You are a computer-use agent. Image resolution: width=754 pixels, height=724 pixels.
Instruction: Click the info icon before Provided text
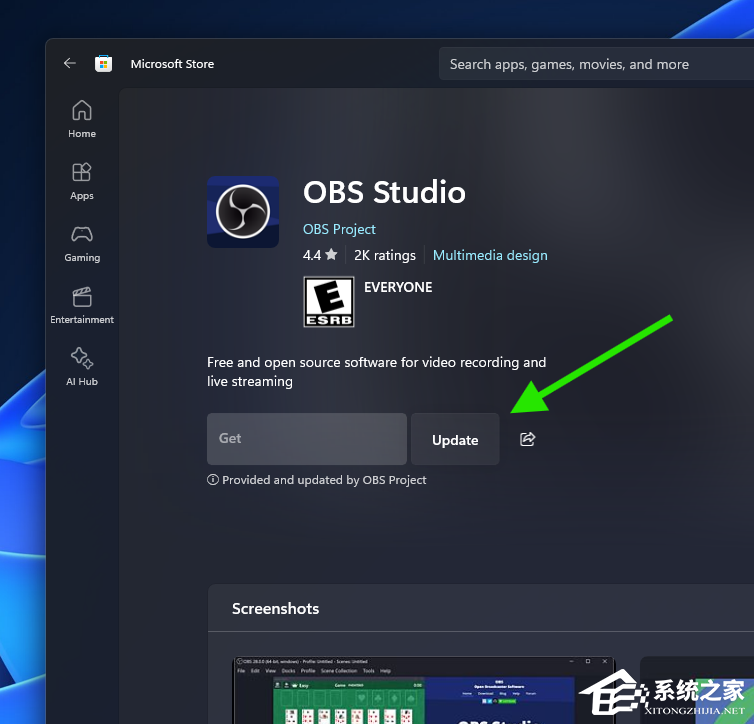(213, 480)
